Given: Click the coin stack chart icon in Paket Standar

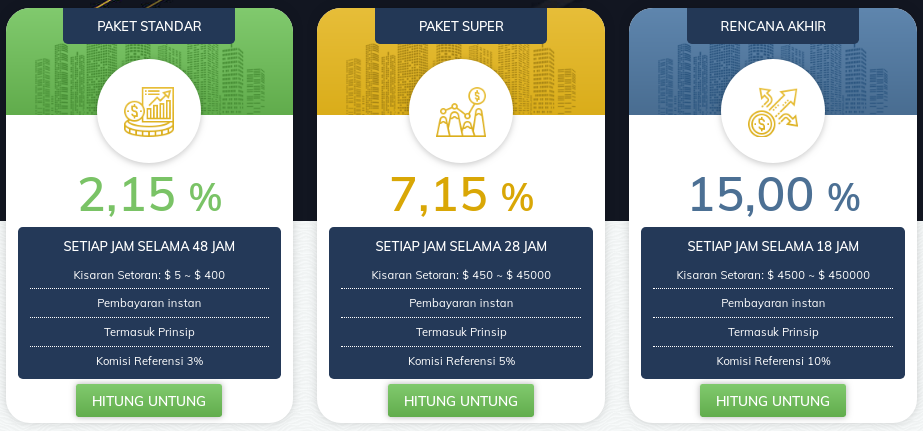Looking at the screenshot, I should coord(149,111).
